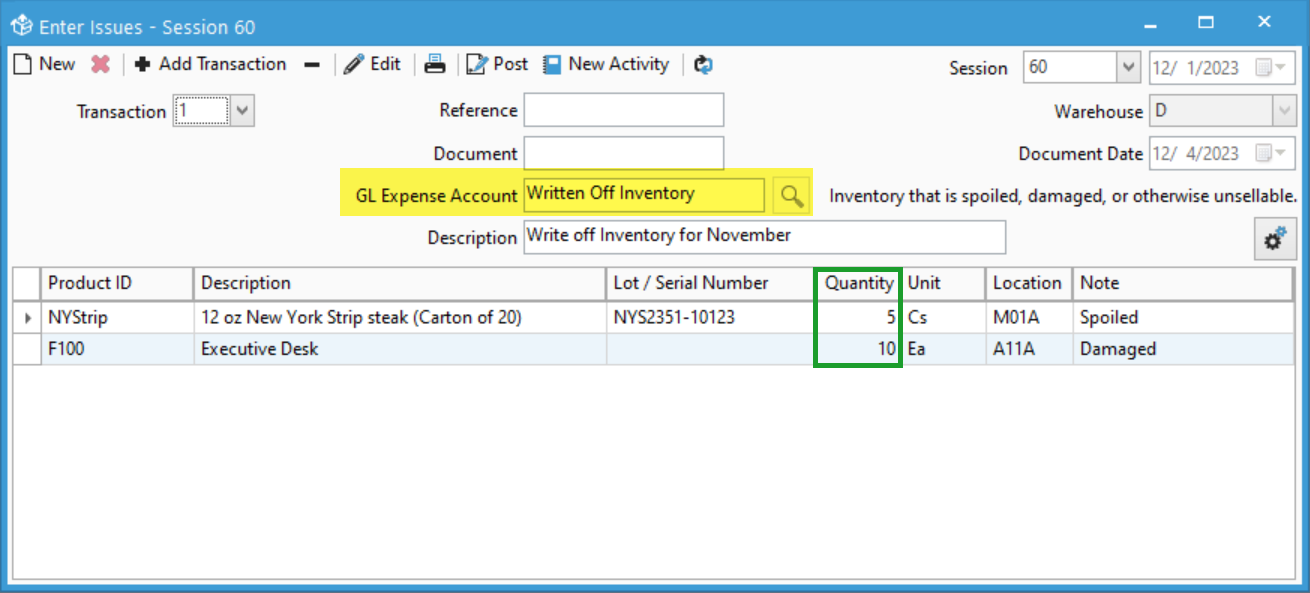Open the settings gear button

(1274, 239)
